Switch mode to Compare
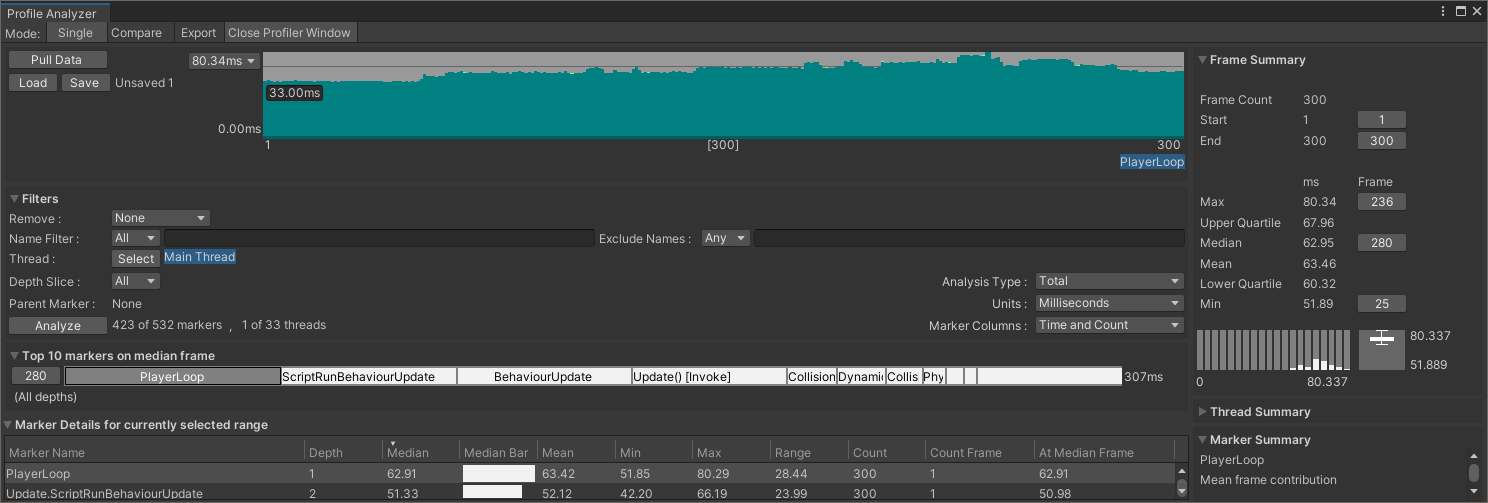The image size is (1488, 503). pyautogui.click(x=136, y=33)
